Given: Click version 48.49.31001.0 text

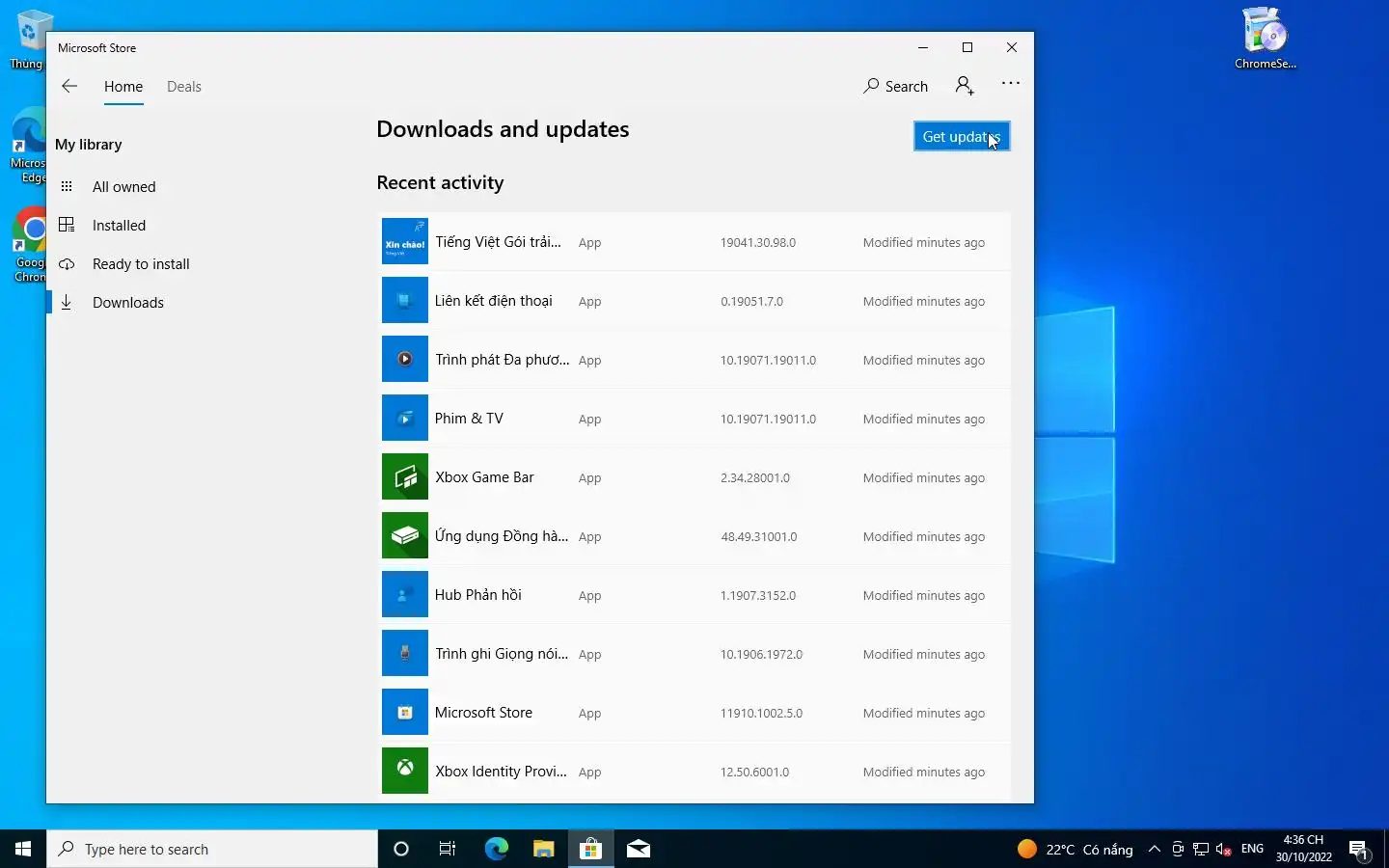Looking at the screenshot, I should 759,537.
